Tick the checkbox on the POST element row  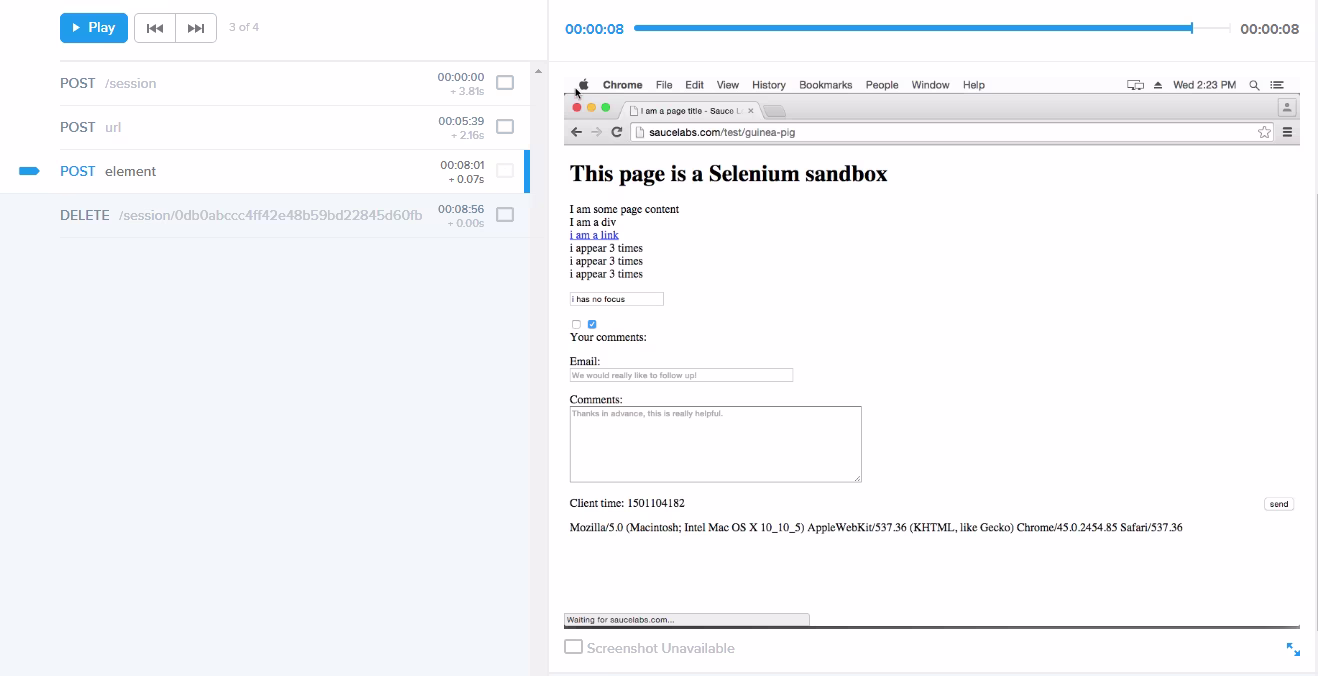(x=505, y=171)
